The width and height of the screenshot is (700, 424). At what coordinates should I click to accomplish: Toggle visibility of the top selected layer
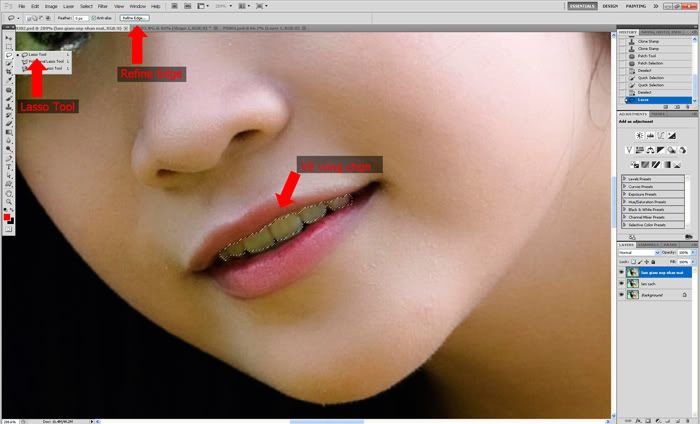click(x=621, y=270)
